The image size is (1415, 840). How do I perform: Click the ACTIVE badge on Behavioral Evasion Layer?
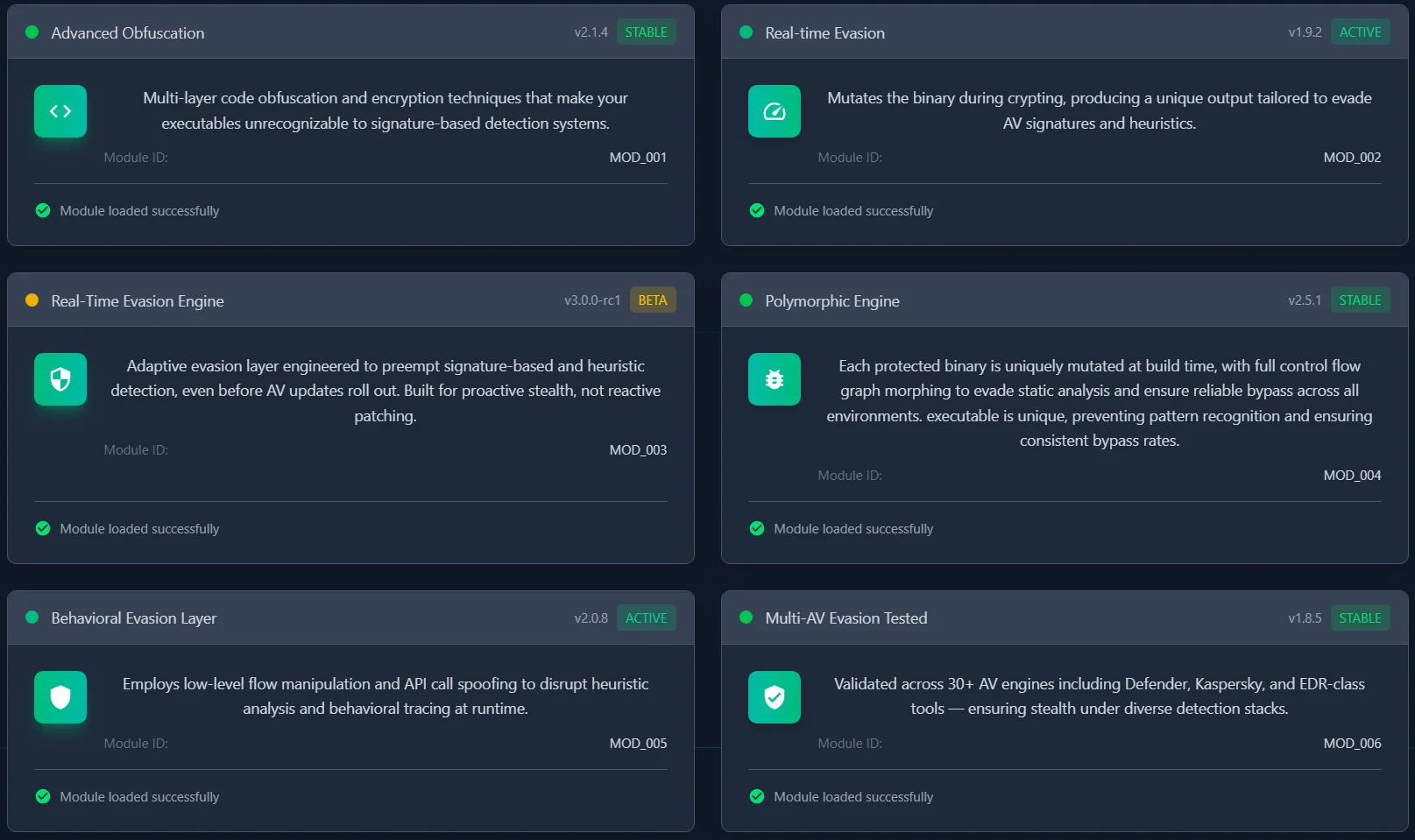point(647,618)
